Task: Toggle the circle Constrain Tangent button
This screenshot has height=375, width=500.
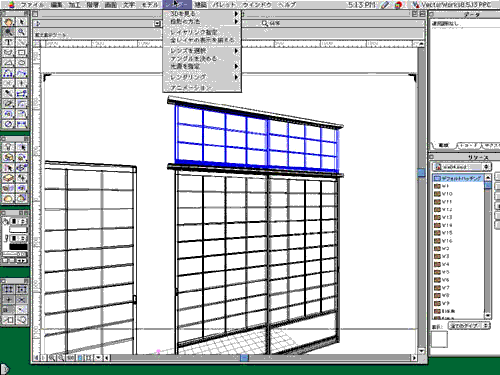Action: 21,320
